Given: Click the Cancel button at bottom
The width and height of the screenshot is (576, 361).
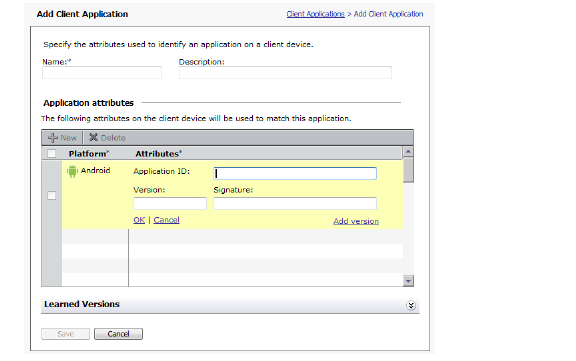Looking at the screenshot, I should pyautogui.click(x=118, y=334).
